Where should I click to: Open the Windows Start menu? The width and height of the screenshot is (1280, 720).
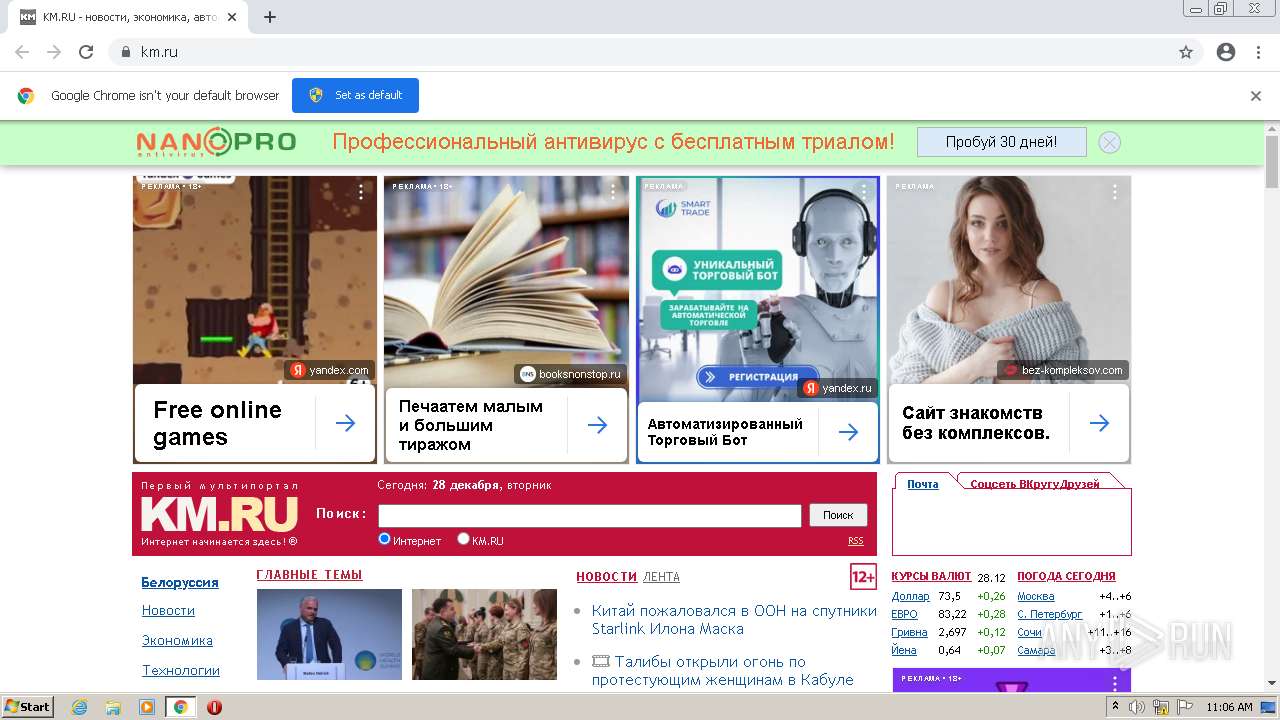28,706
